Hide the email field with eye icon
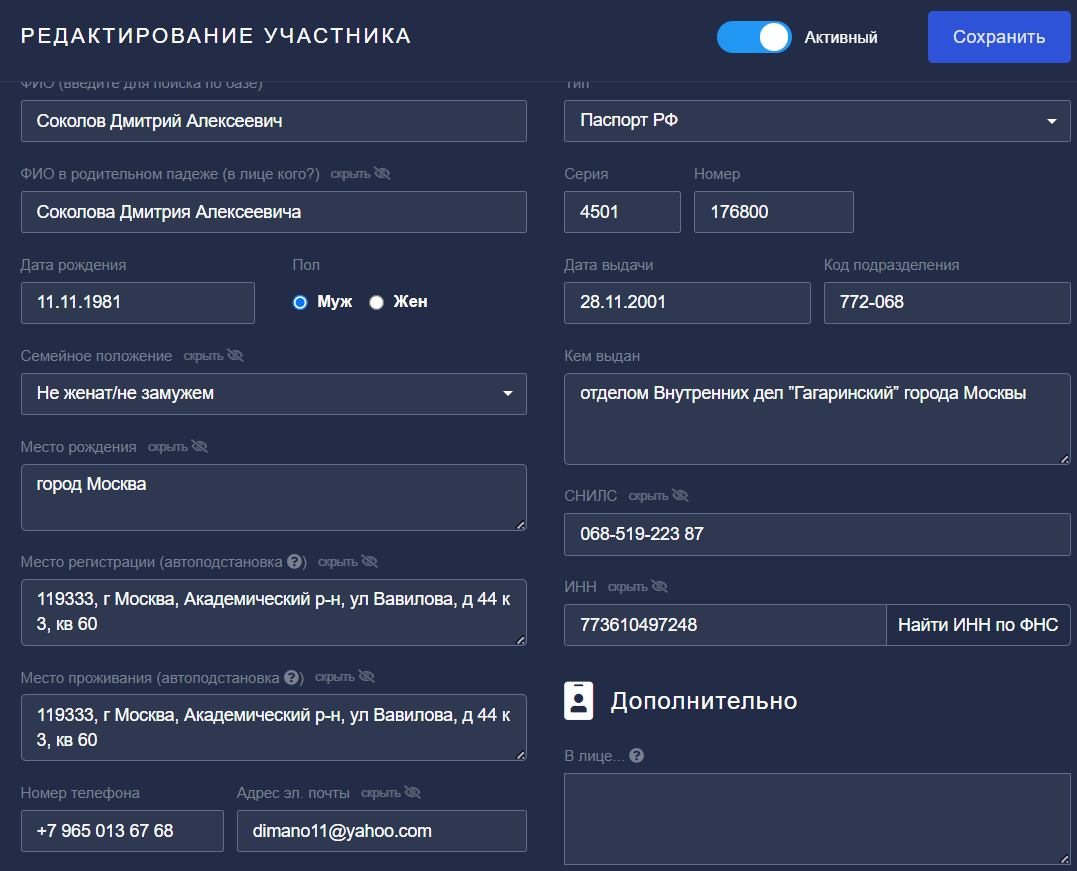 pos(412,793)
